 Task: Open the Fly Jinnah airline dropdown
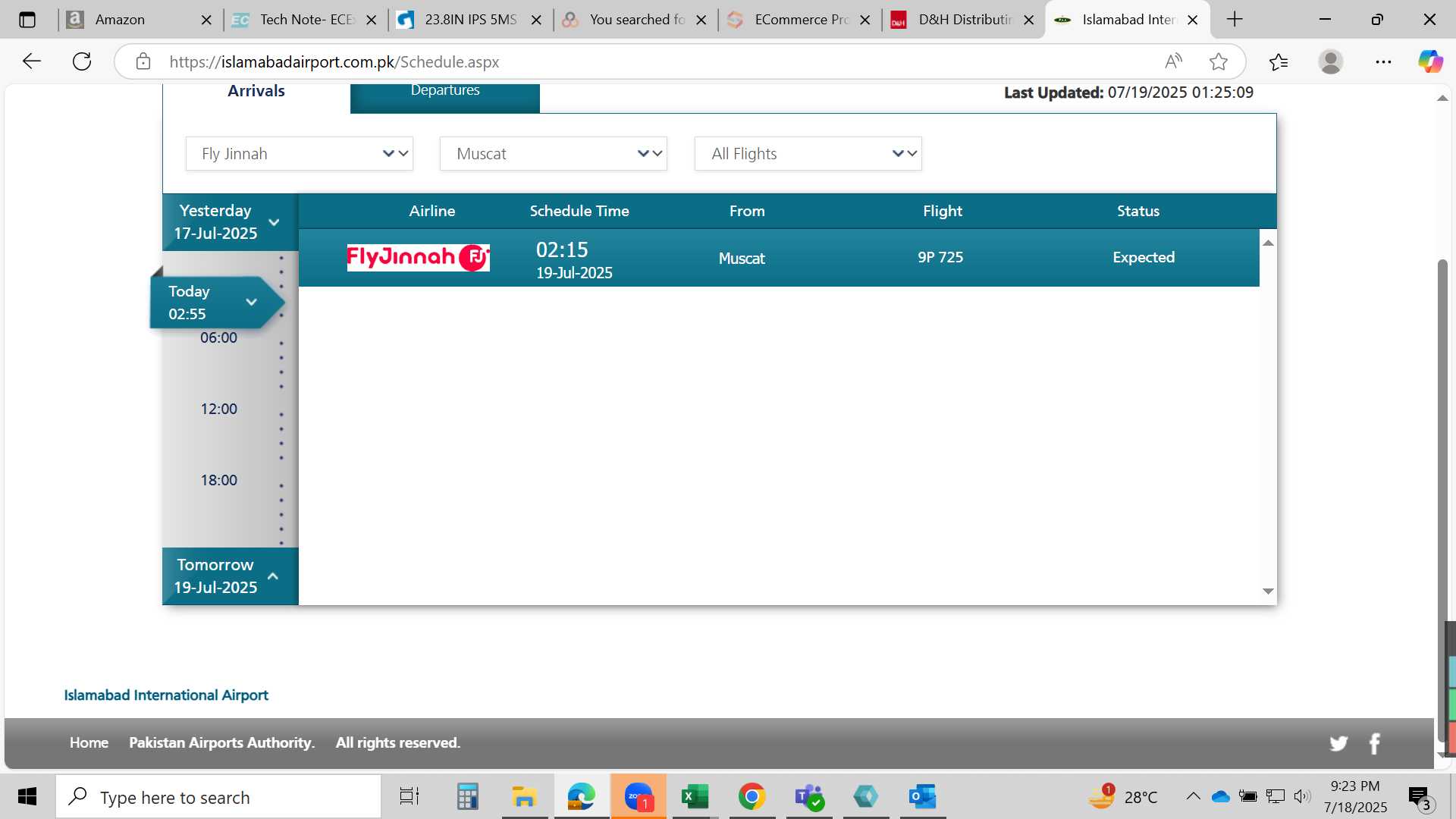point(300,154)
